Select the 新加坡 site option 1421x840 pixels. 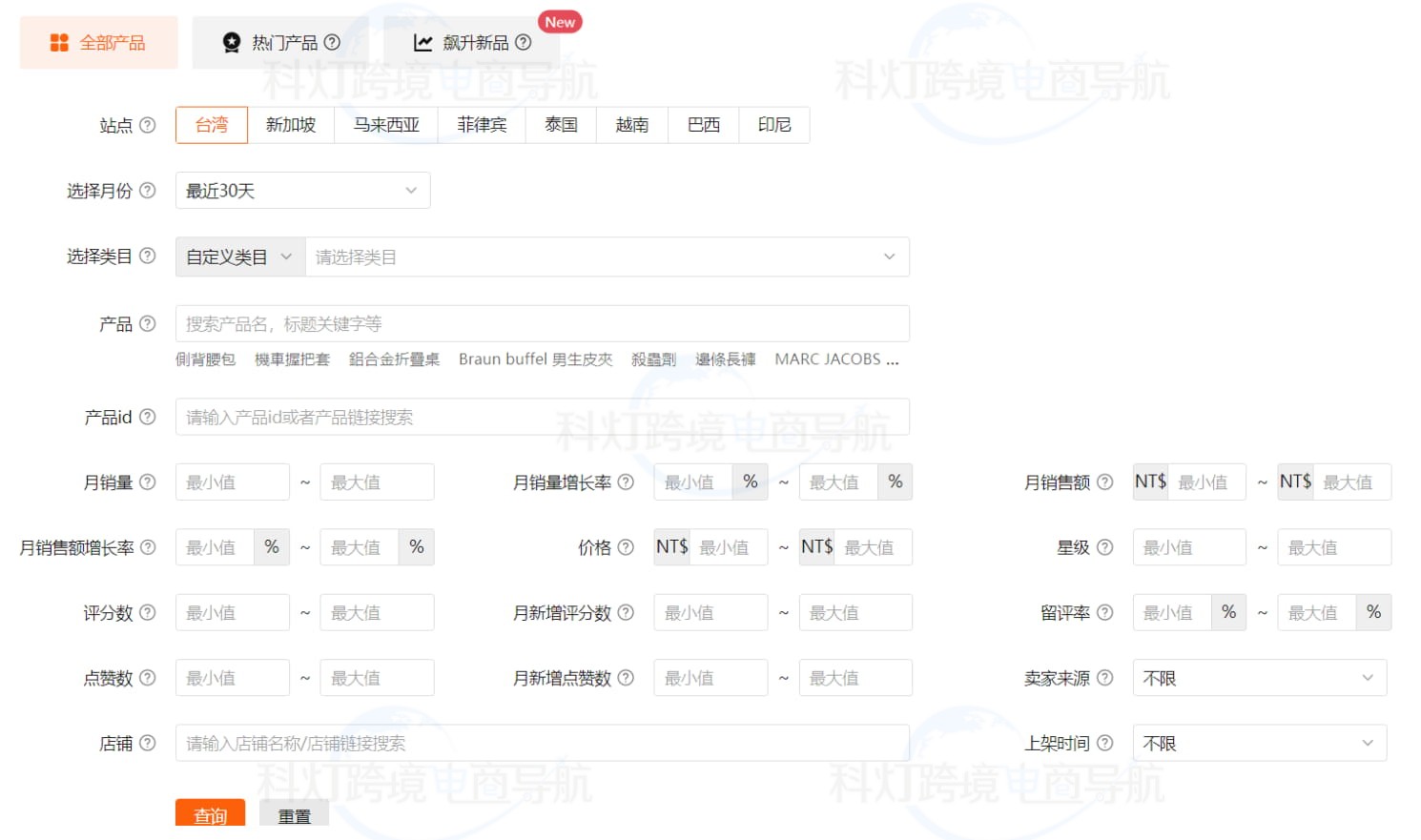click(291, 125)
